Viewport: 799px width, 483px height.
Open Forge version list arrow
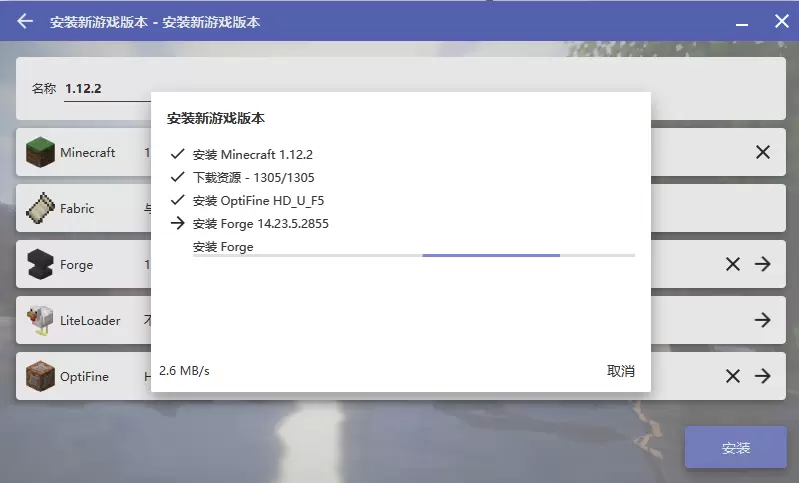(762, 264)
